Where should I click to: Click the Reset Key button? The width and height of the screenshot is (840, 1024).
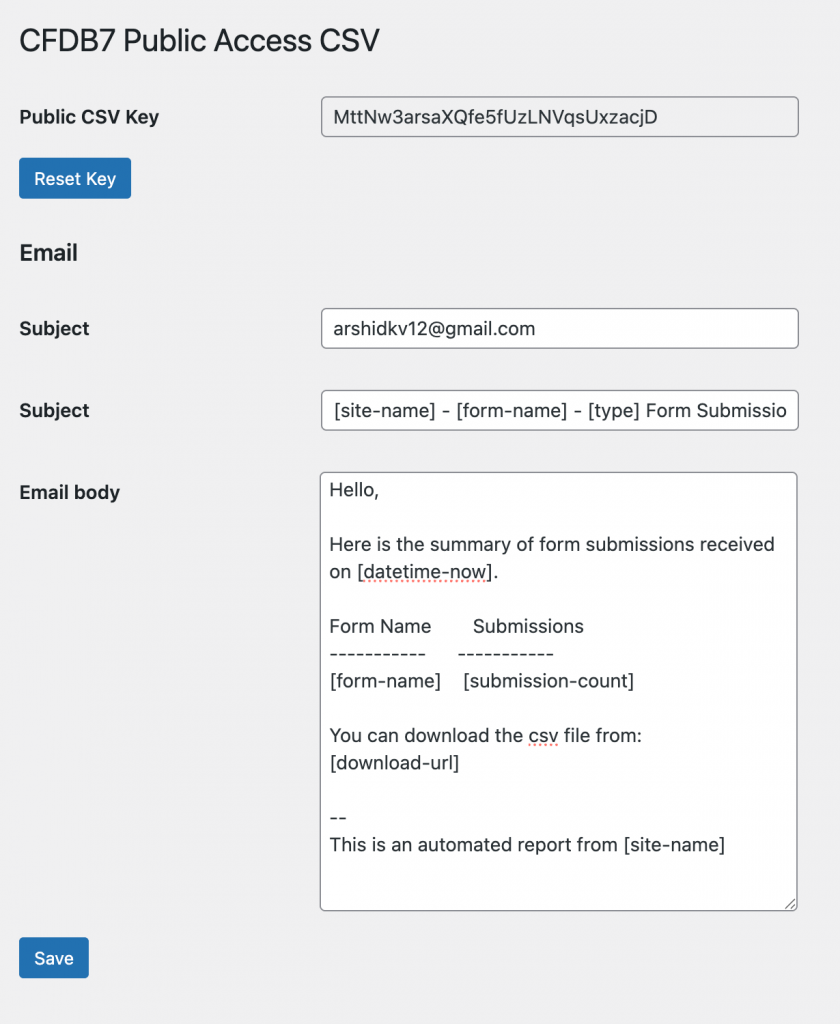pyautogui.click(x=75, y=179)
